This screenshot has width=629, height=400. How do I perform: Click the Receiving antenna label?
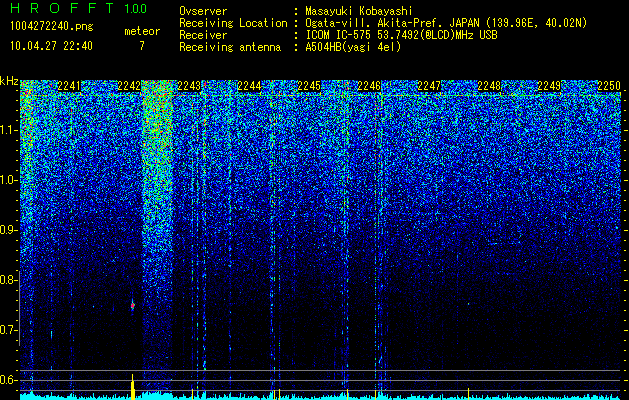230,47
